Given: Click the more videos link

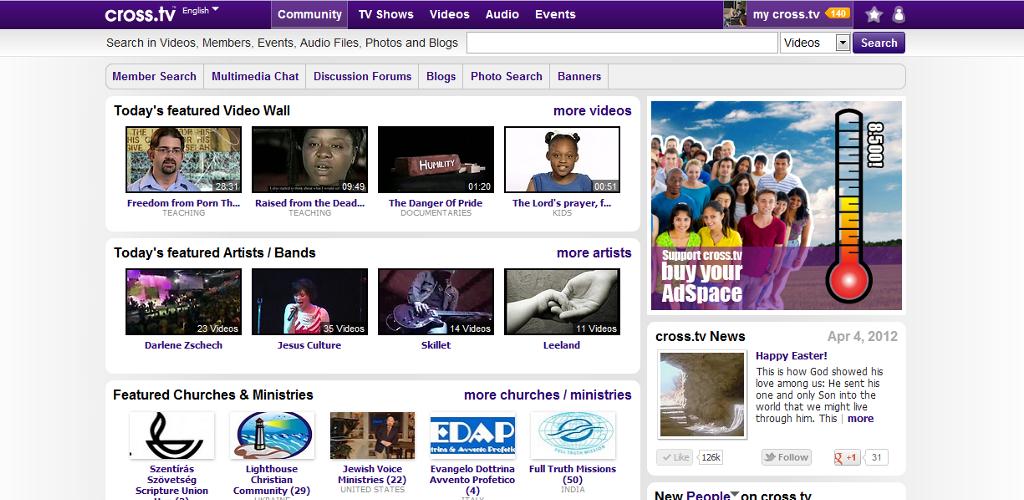Looking at the screenshot, I should tap(592, 111).
